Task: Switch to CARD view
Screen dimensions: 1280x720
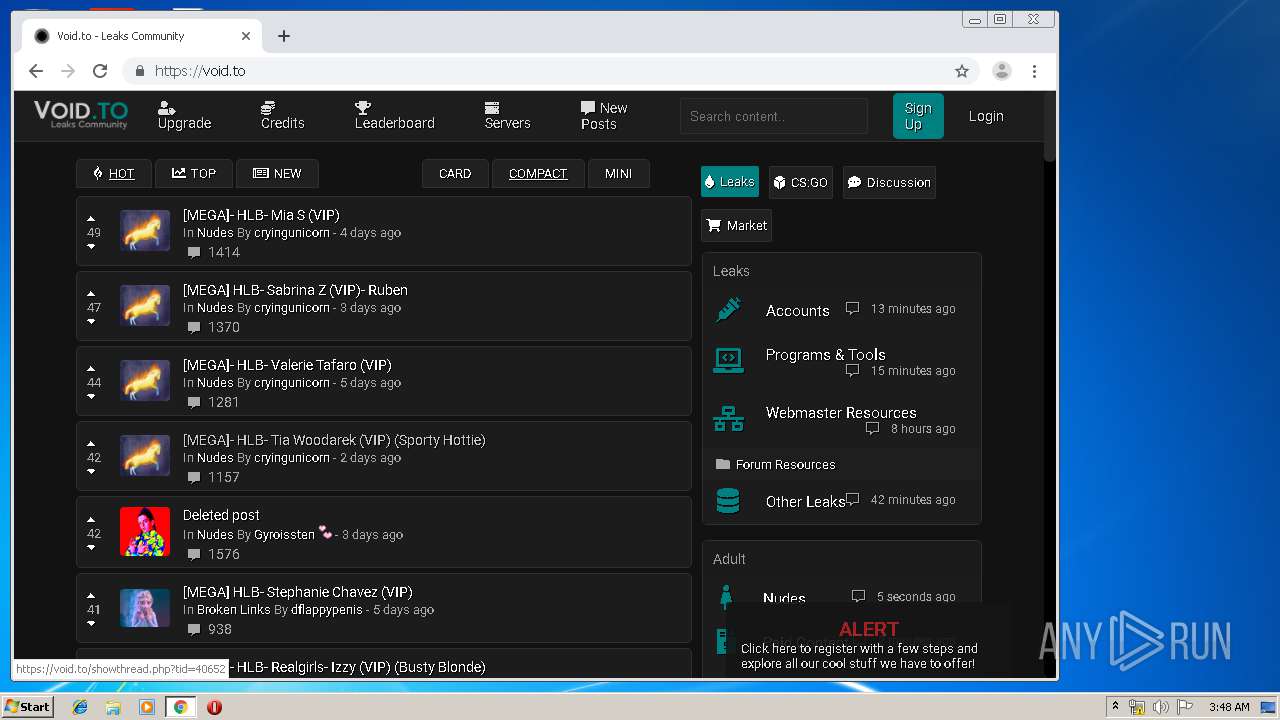Action: point(455,173)
